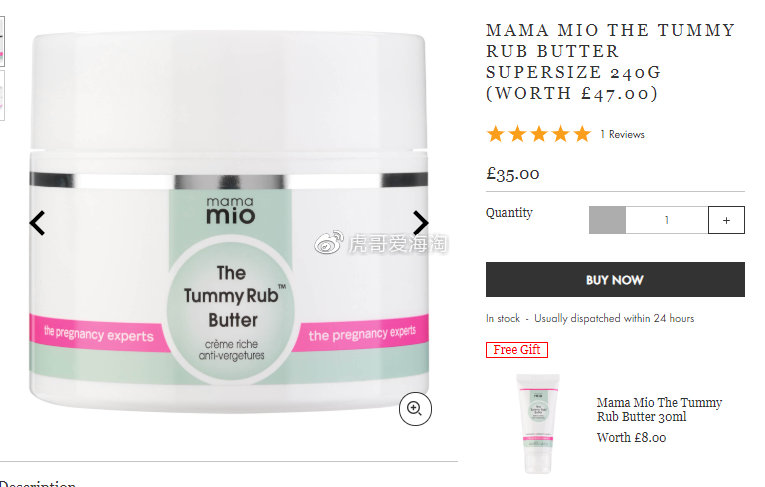765x487 pixels.
Task: Open the 1 Reviews link
Action: tap(622, 134)
